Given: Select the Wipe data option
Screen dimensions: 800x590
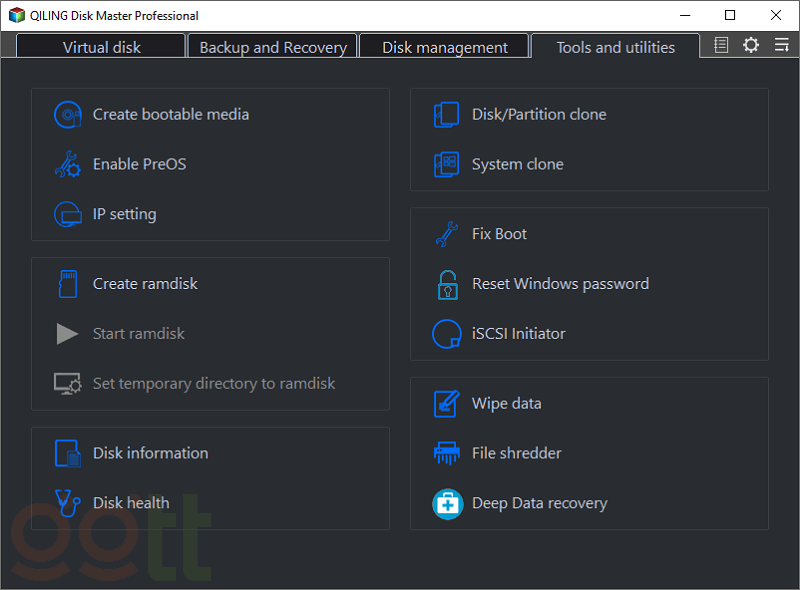Looking at the screenshot, I should (506, 404).
